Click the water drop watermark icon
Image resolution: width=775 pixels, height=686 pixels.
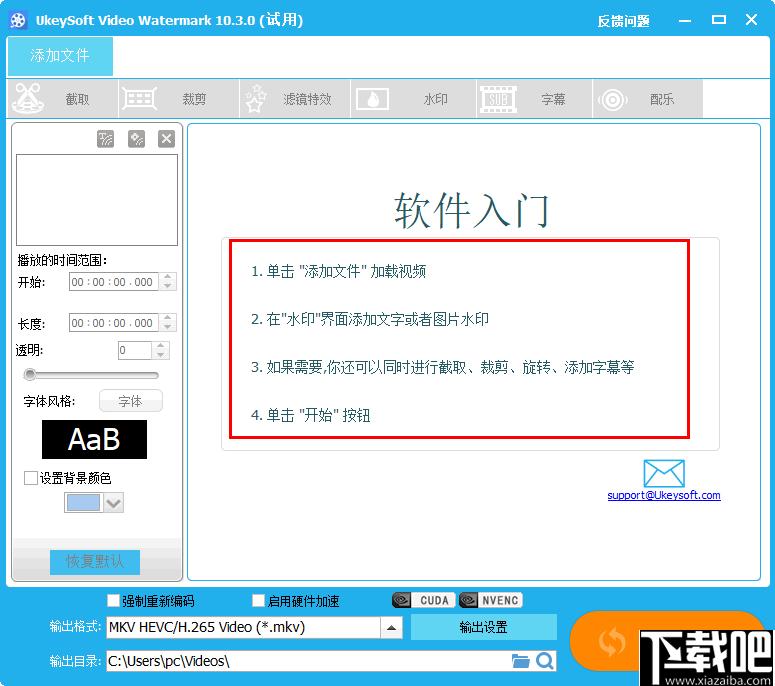tap(373, 99)
